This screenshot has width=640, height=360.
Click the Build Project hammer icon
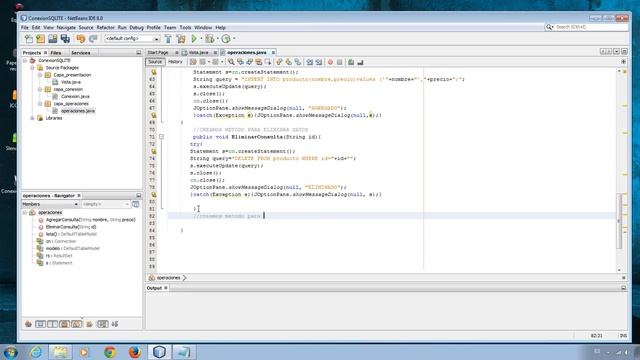click(x=168, y=39)
